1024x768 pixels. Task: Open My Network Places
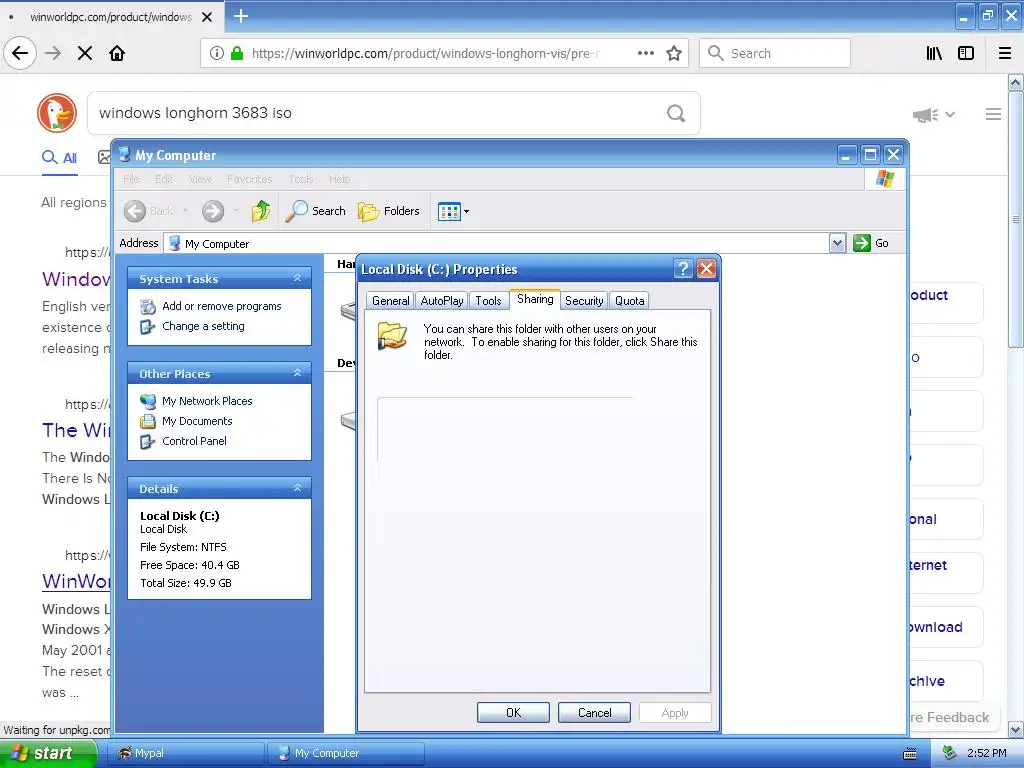(x=207, y=401)
